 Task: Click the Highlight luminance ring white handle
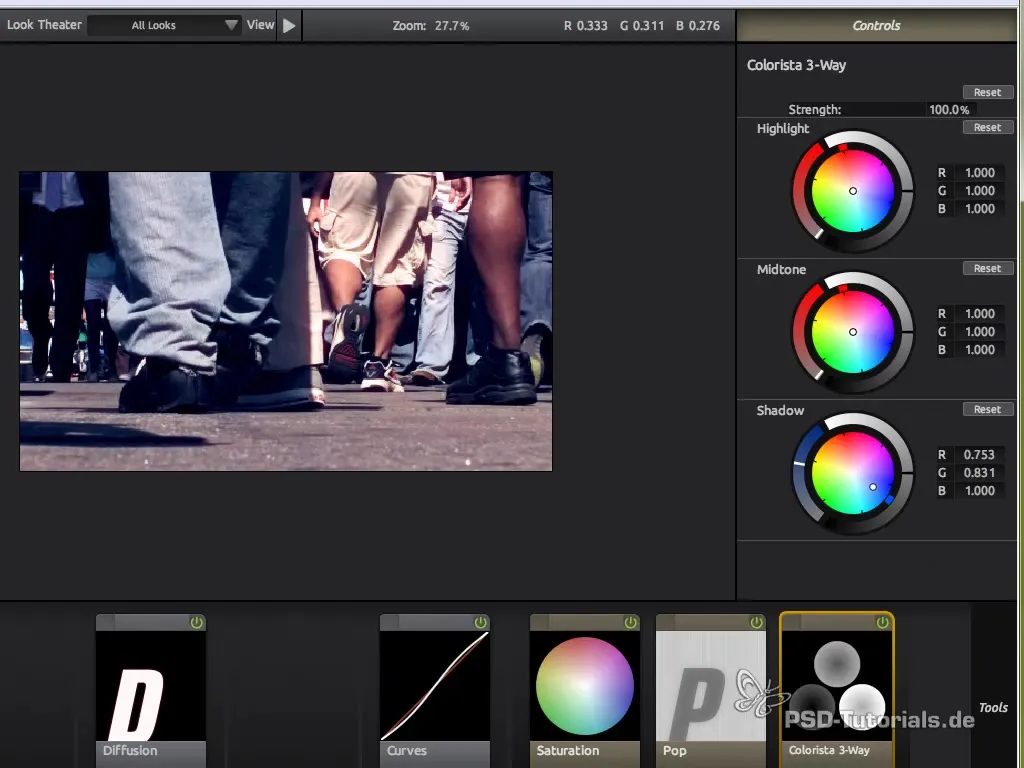coord(818,234)
